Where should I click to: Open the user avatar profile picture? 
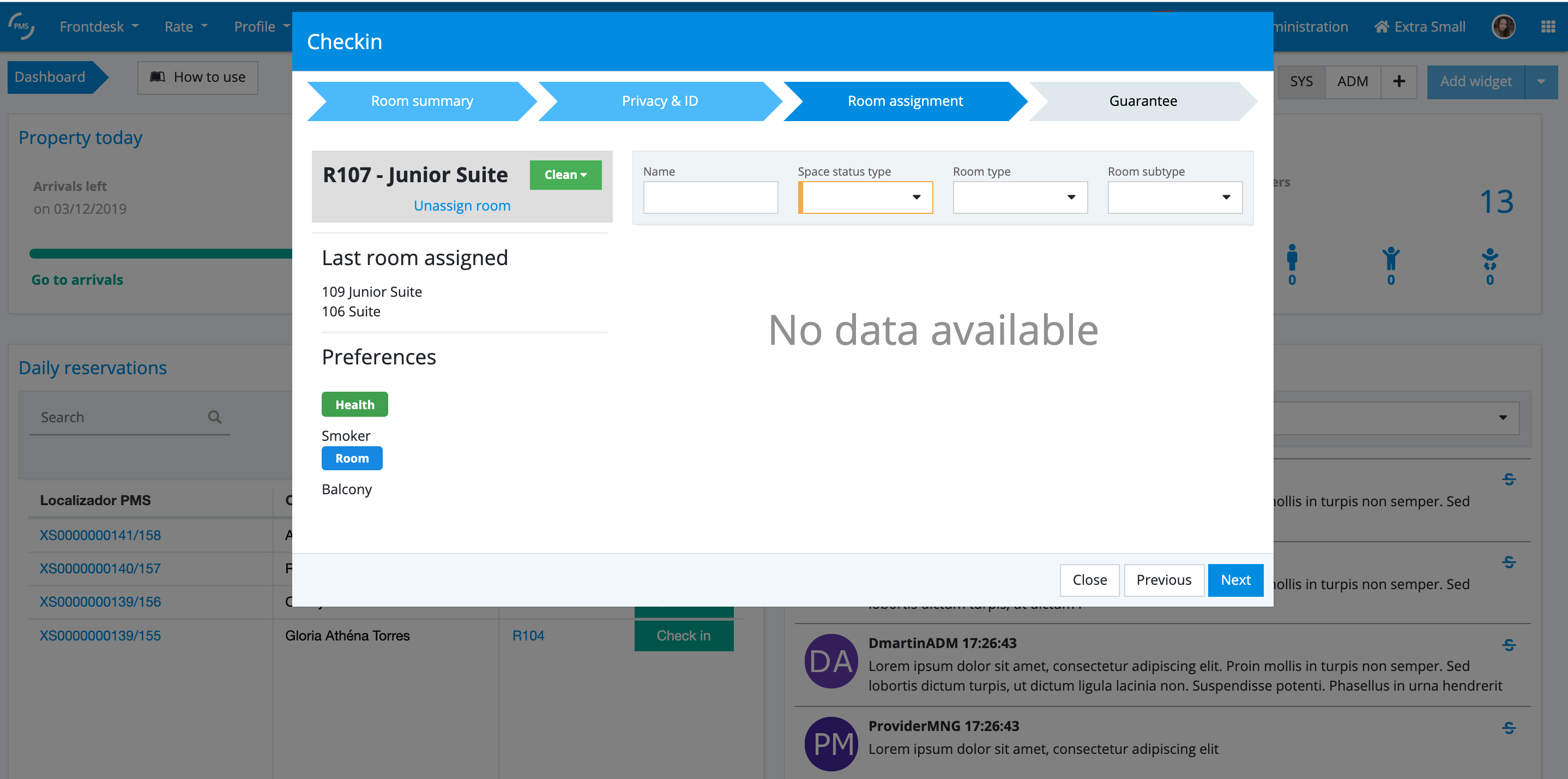coord(1503,27)
